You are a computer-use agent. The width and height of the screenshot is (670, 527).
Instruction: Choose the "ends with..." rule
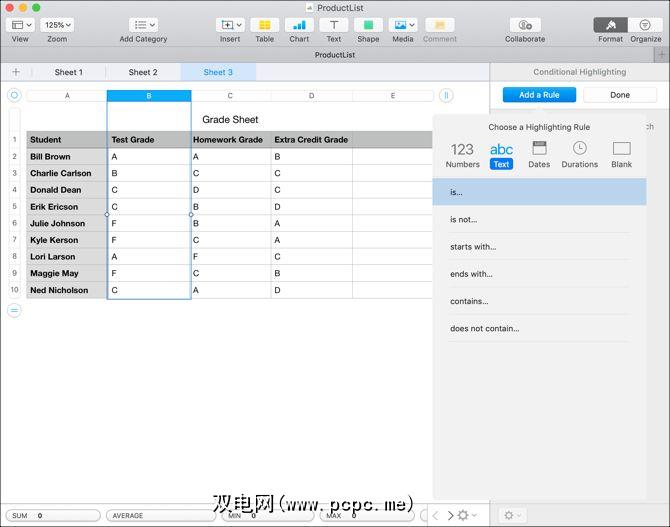(539, 274)
